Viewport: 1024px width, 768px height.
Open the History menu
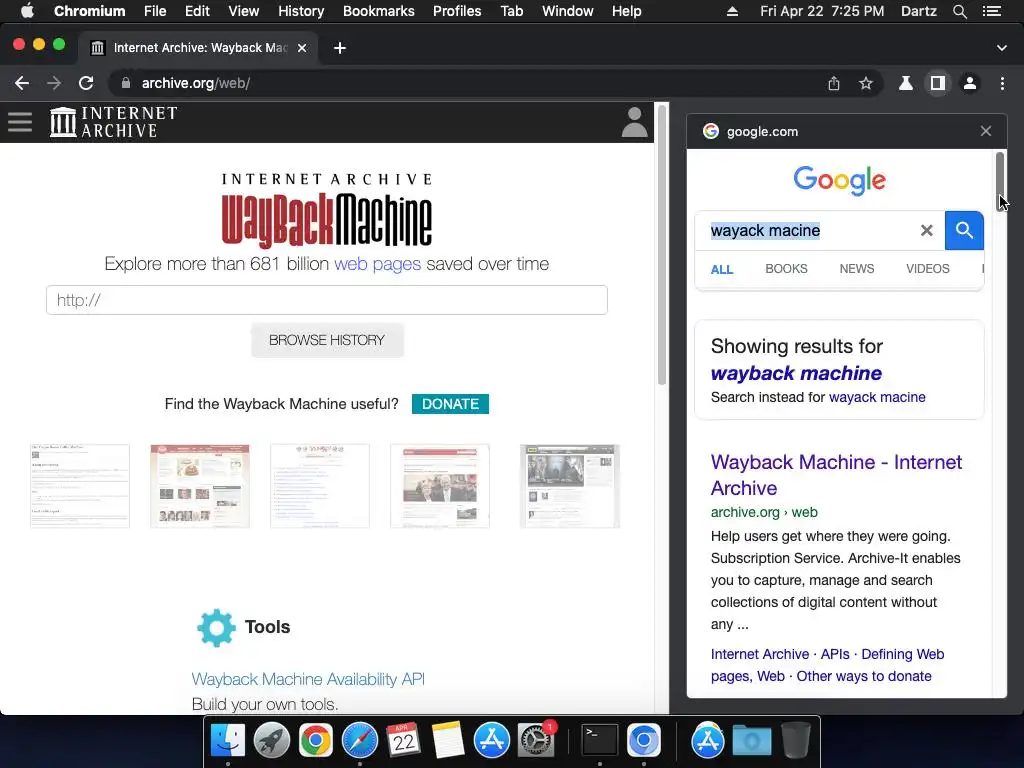pos(300,11)
